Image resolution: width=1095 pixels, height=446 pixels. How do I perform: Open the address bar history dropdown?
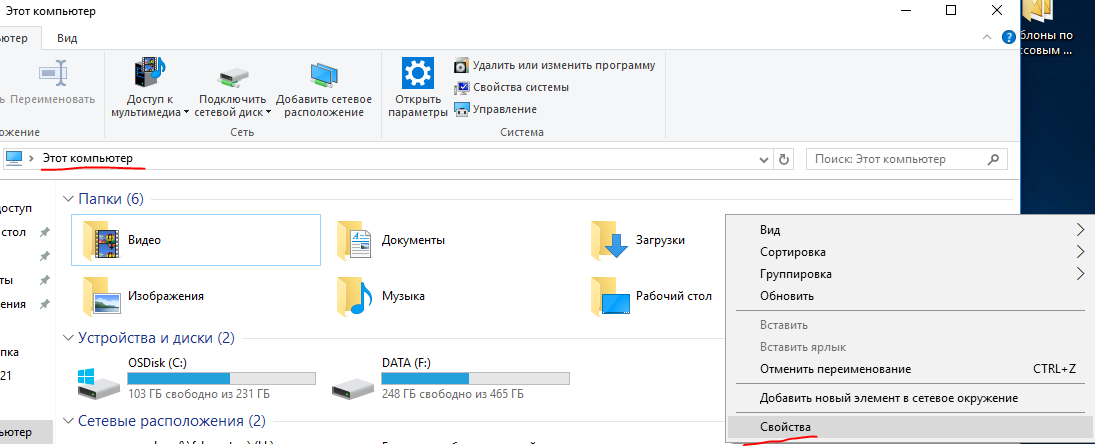[763, 160]
